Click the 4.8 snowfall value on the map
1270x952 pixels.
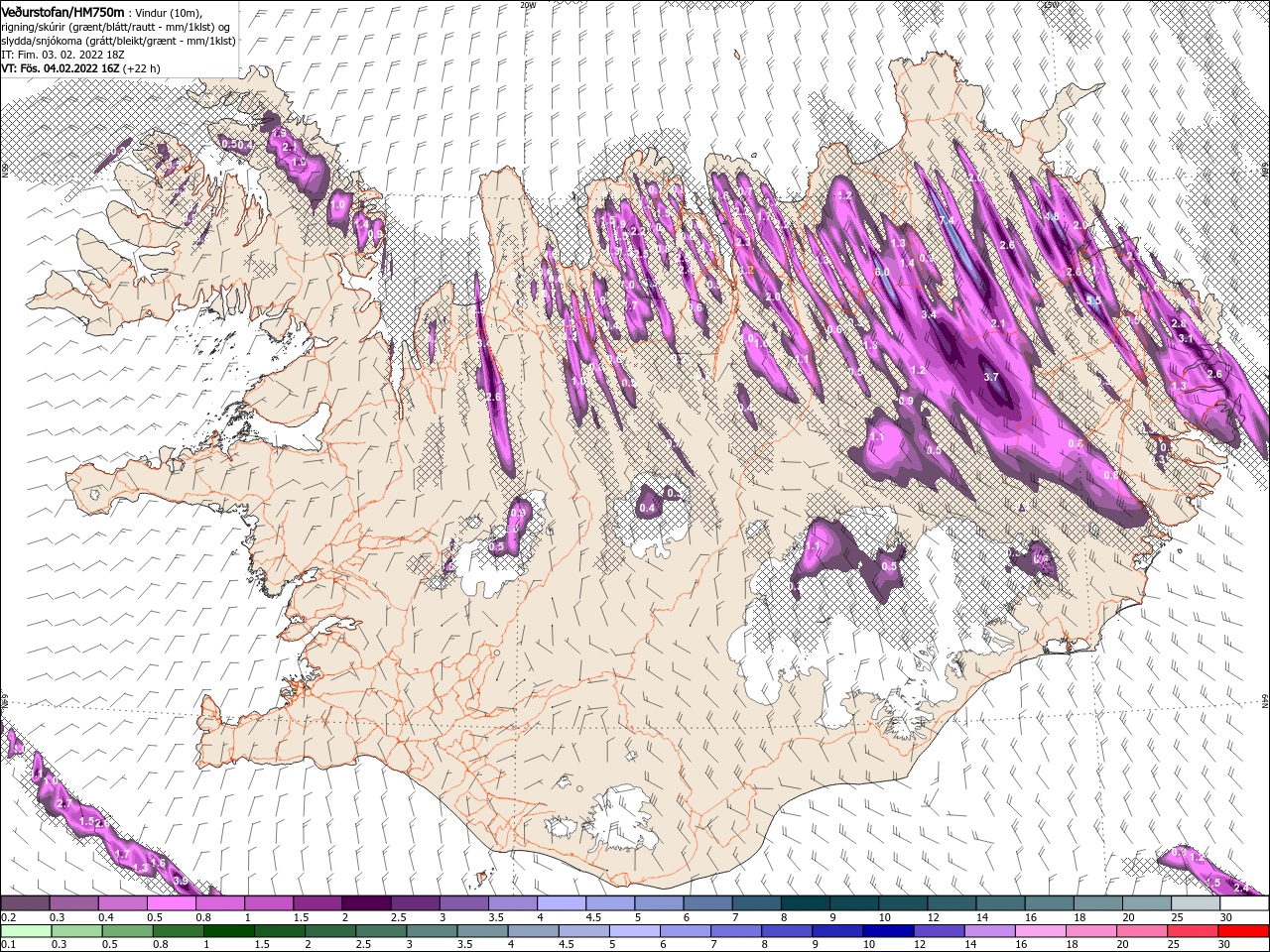(x=1054, y=216)
